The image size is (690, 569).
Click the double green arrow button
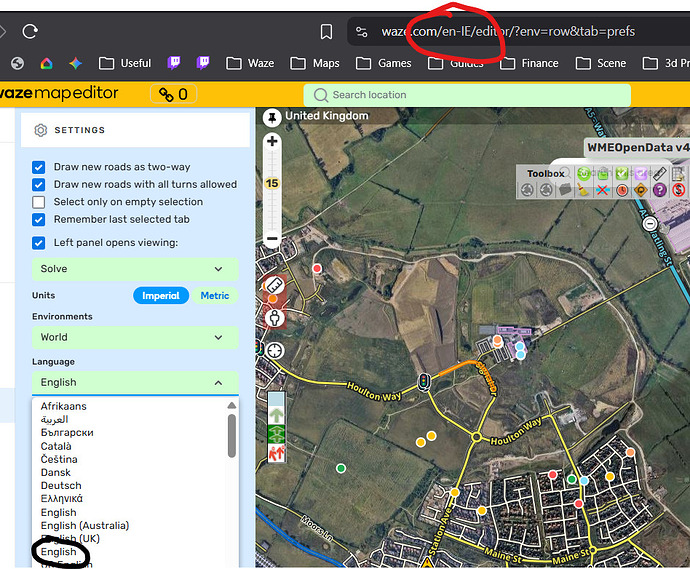click(x=276, y=434)
